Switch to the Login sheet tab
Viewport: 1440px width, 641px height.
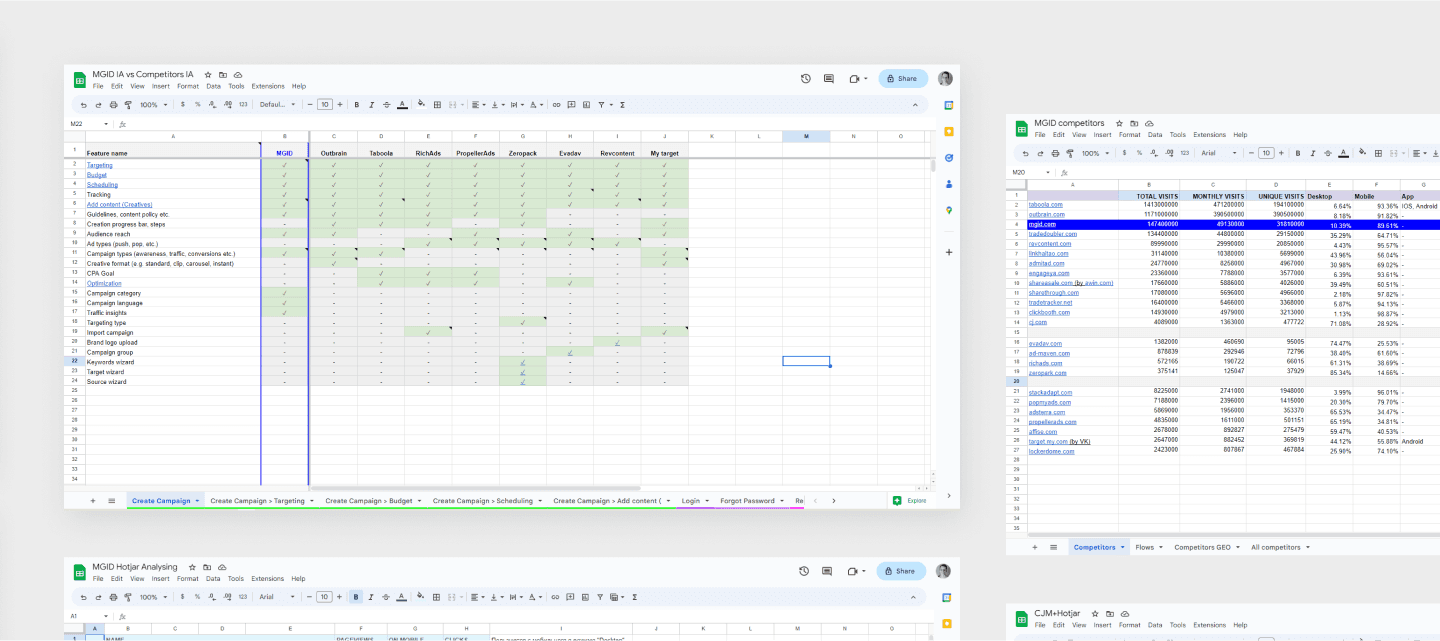(x=690, y=500)
